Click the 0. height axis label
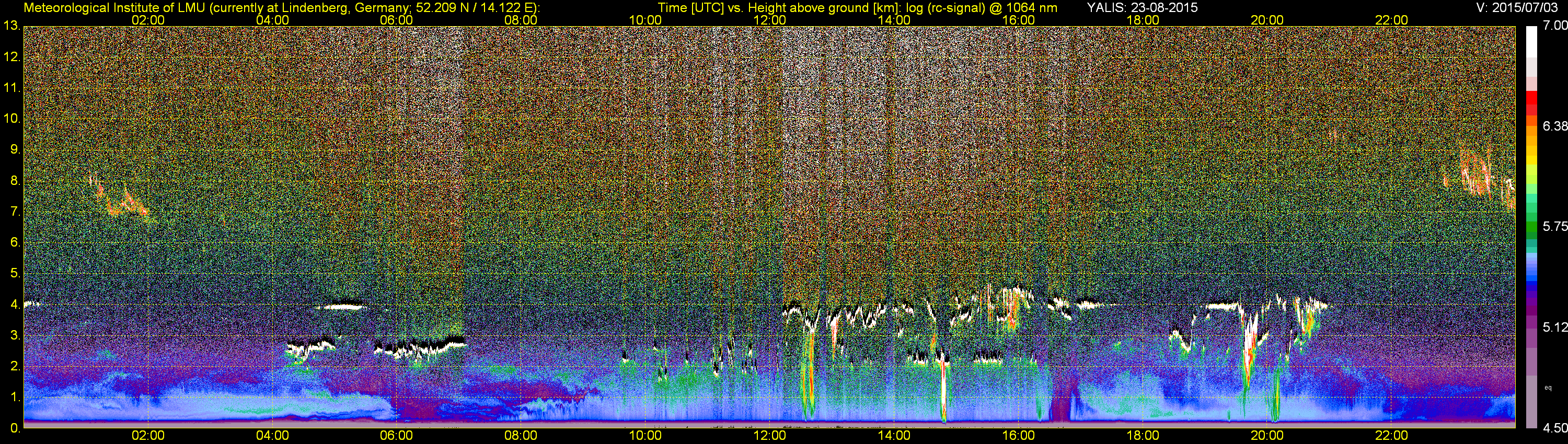The width and height of the screenshot is (1568, 444). 15,428
